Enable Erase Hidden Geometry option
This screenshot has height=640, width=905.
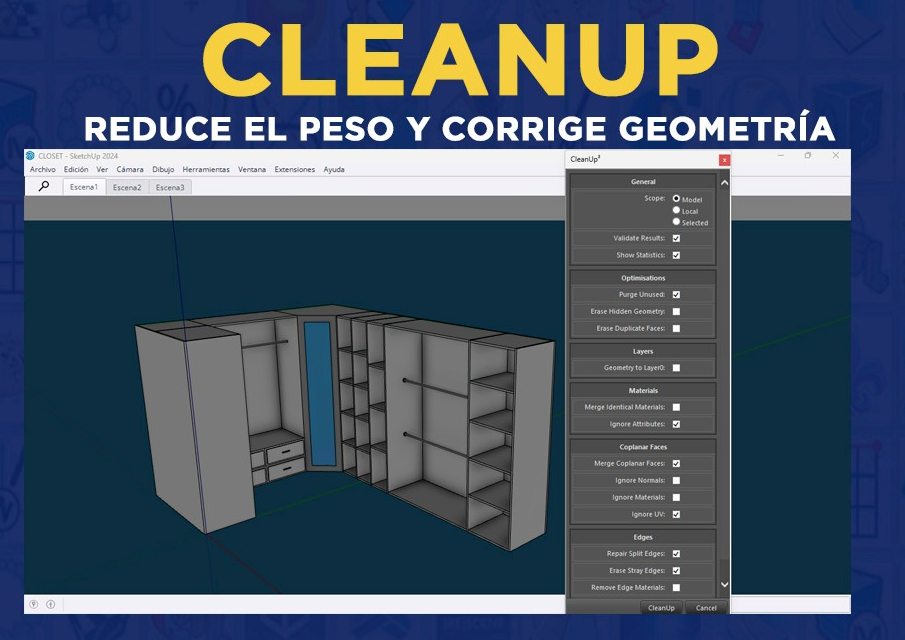pos(676,312)
